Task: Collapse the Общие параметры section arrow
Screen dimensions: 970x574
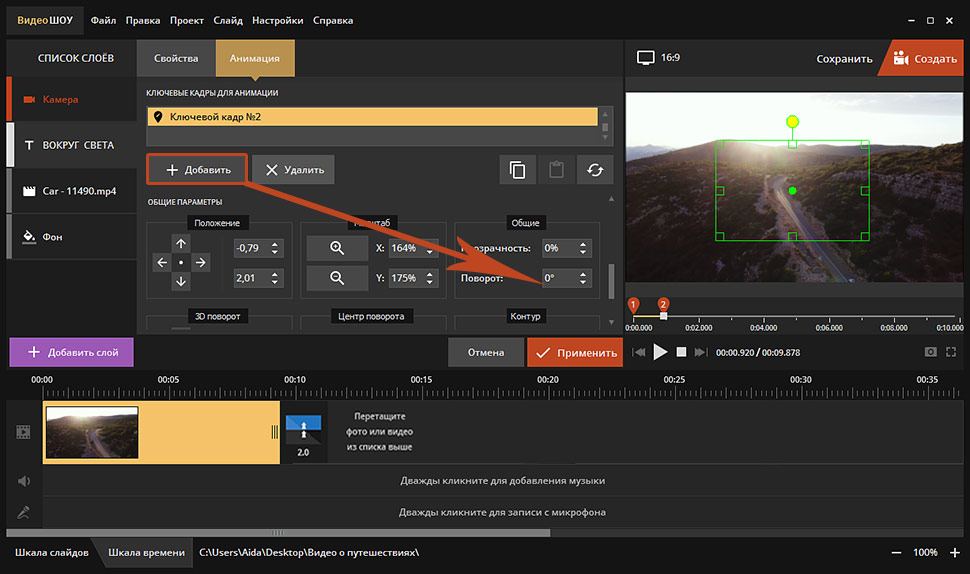Action: pos(611,199)
